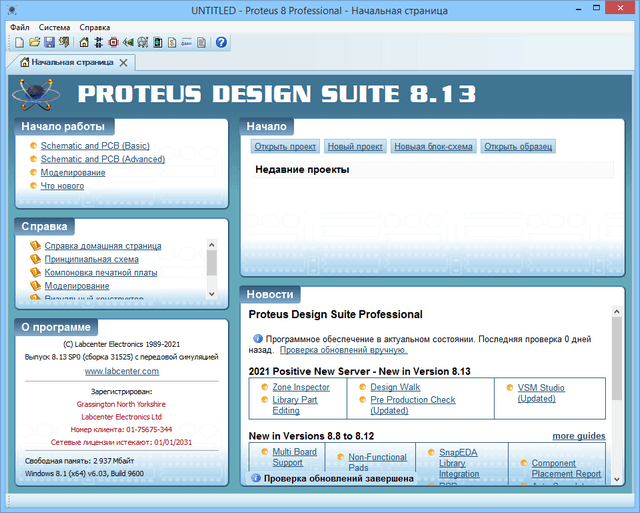Open the Library Part Editing link

pyautogui.click(x=295, y=405)
